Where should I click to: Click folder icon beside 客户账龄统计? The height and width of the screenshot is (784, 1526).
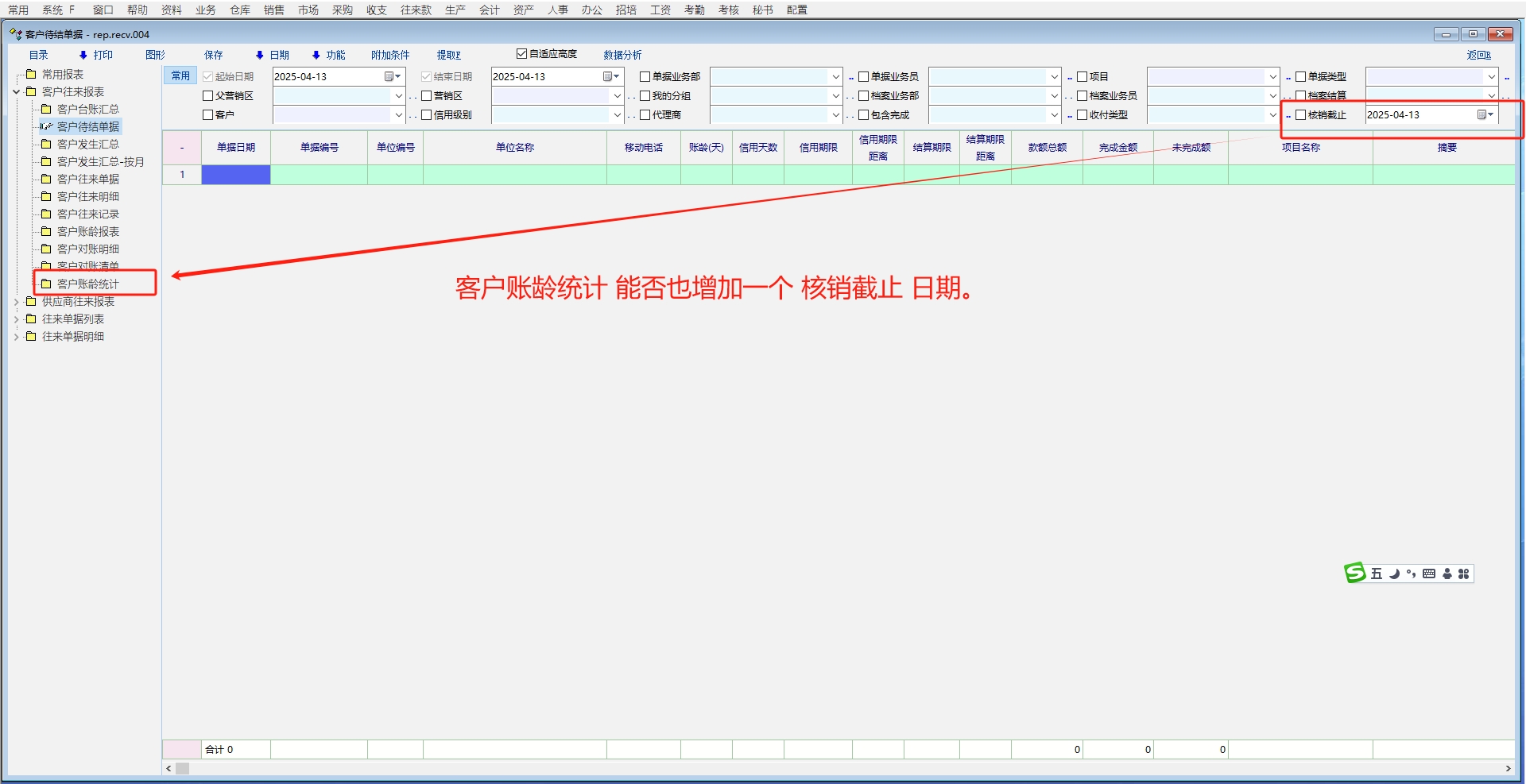click(46, 284)
